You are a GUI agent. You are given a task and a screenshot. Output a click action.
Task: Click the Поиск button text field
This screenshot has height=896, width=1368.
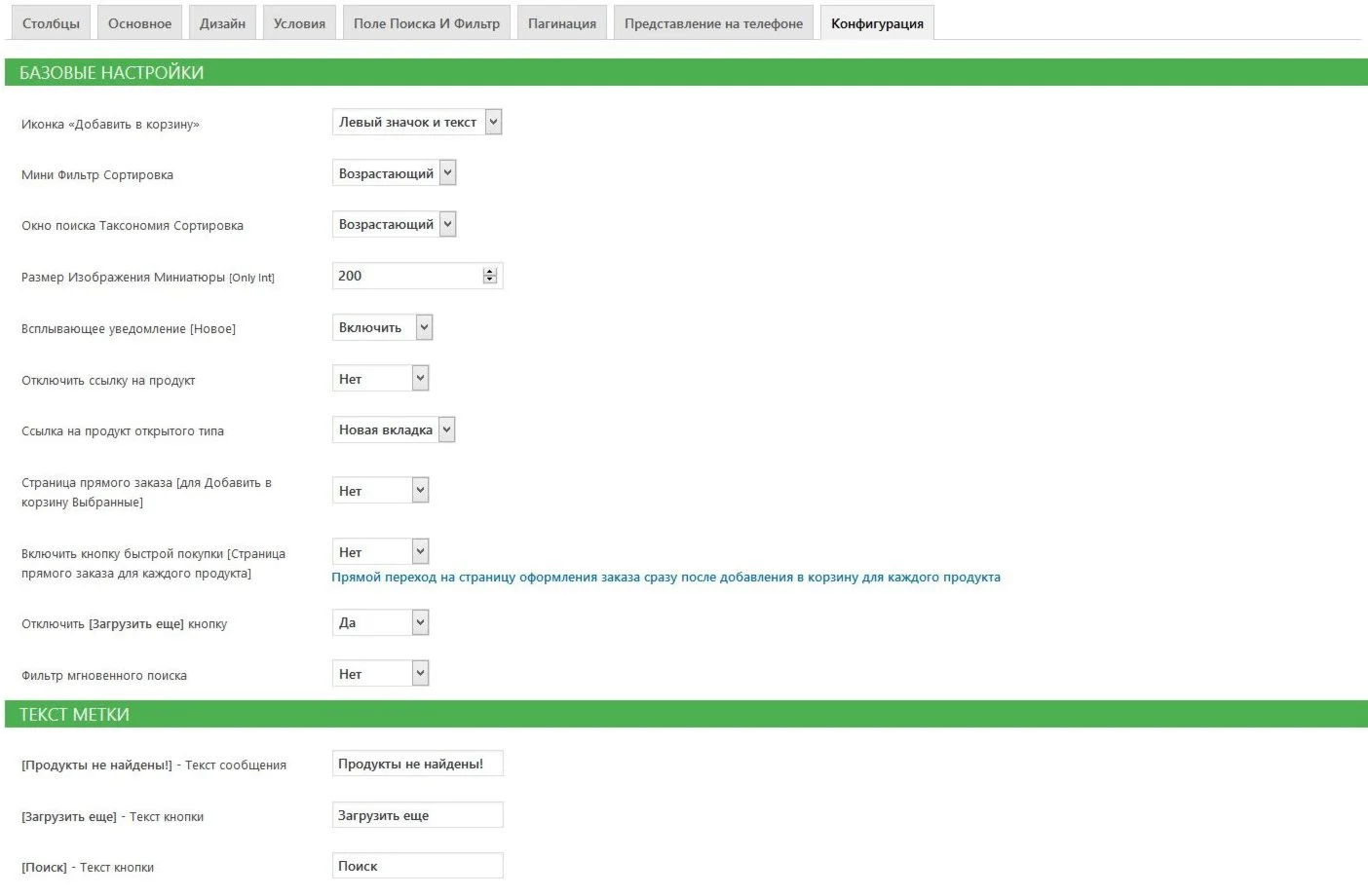pos(417,865)
